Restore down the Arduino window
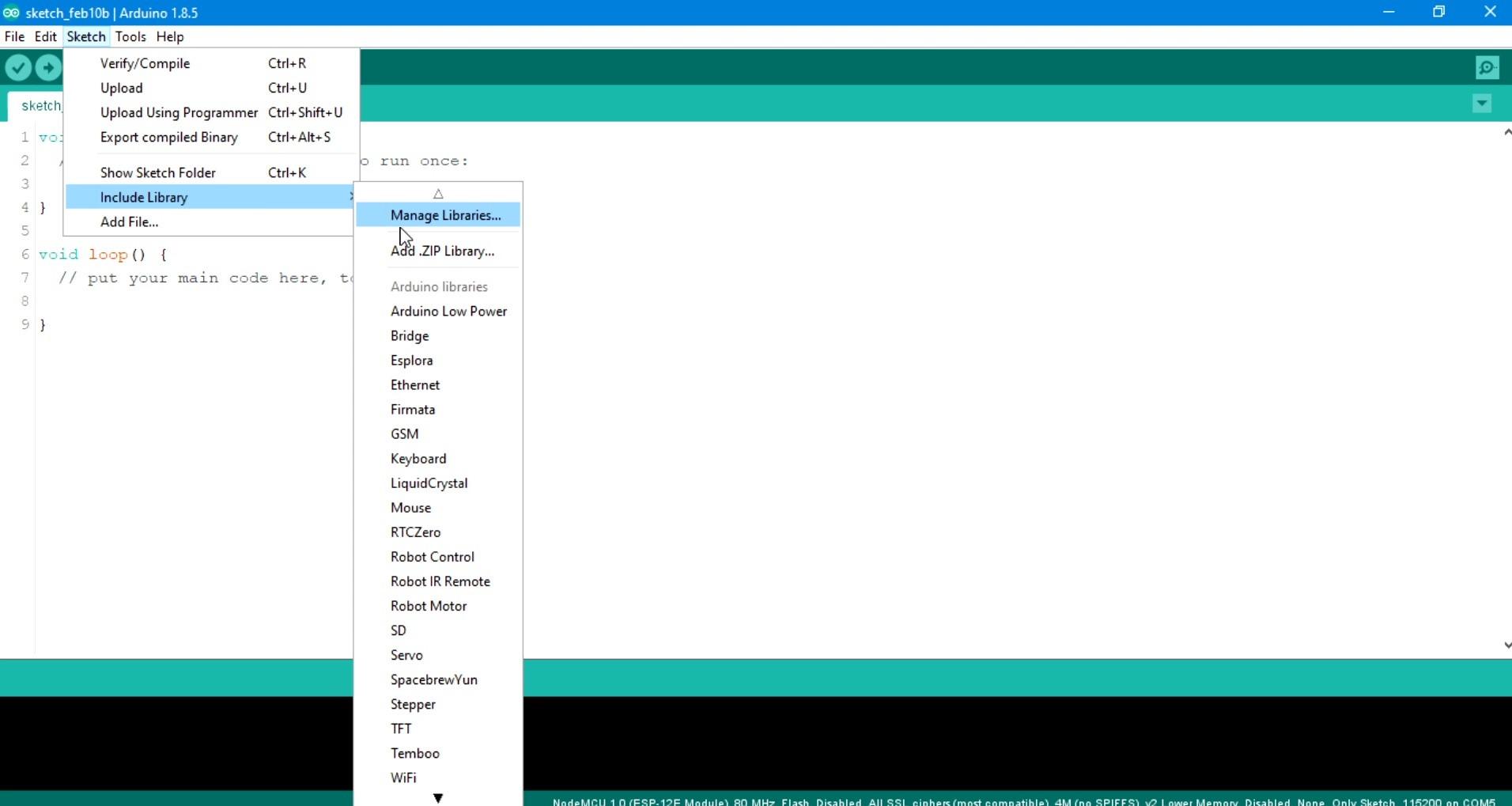Image resolution: width=1512 pixels, height=806 pixels. 1439,13
